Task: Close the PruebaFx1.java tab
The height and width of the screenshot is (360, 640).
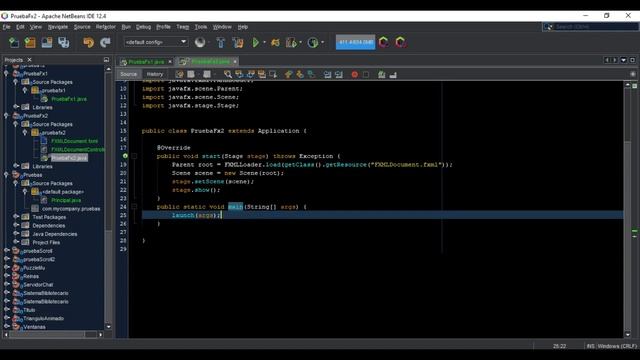Action: coord(170,62)
